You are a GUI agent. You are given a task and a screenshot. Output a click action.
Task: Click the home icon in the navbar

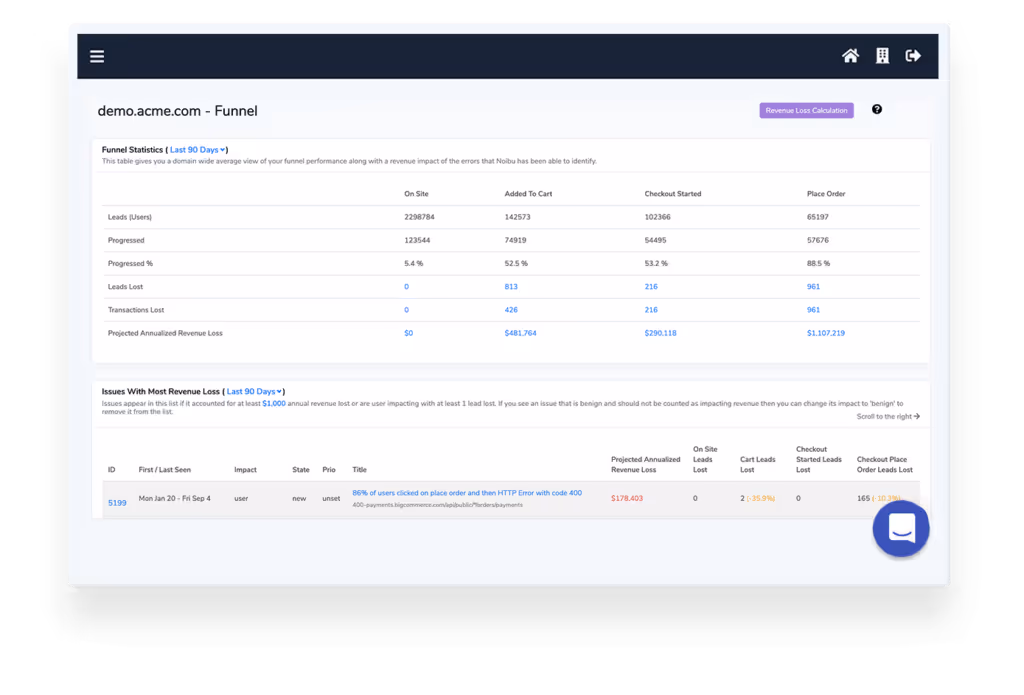point(851,56)
